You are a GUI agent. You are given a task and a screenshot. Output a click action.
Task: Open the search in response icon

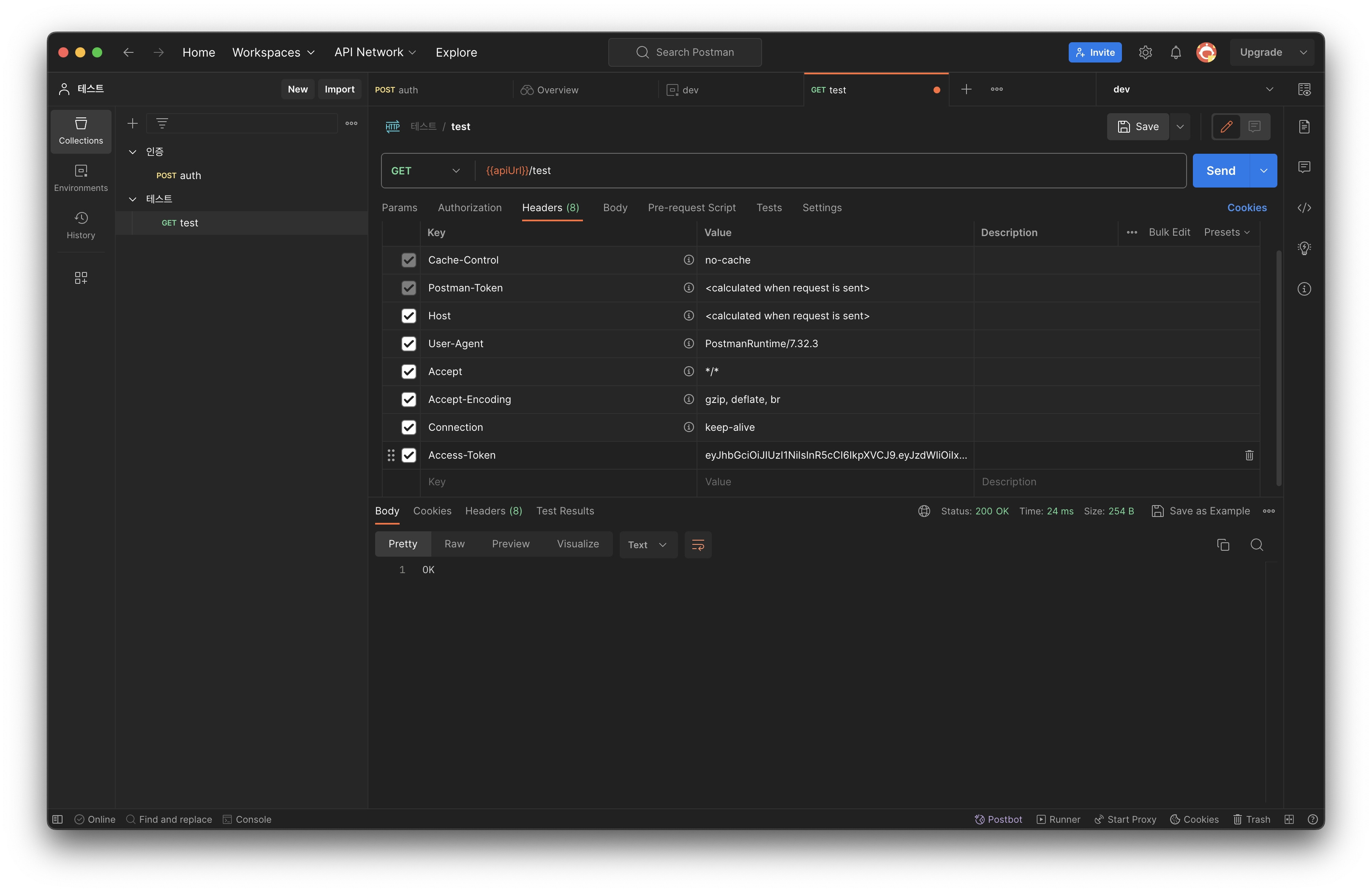pos(1257,544)
